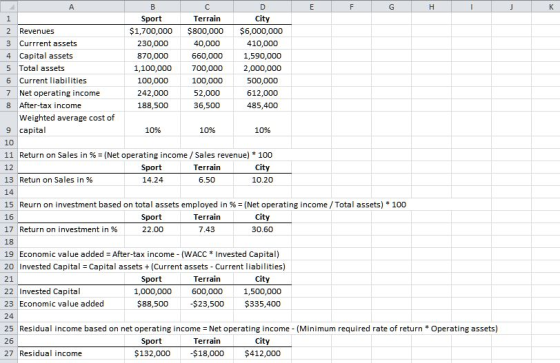This screenshot has height=363, width=560.
Task: Click the Sport header in row 1
Action: coord(151,19)
